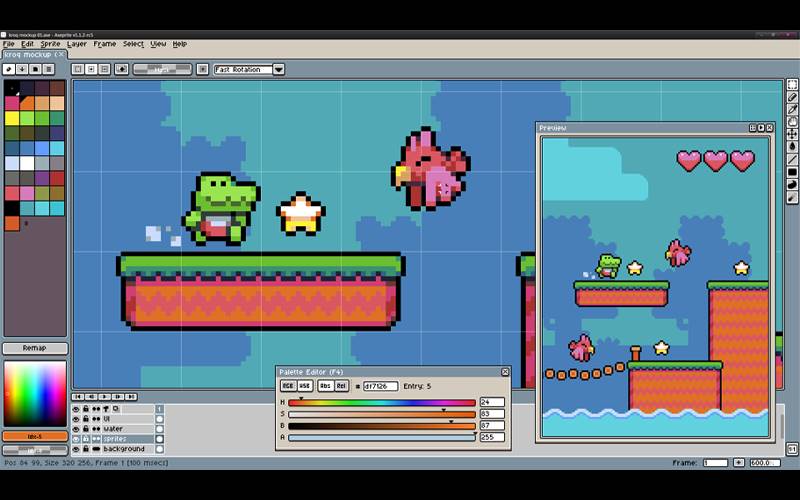Toggle visibility of the UI layer
The width and height of the screenshot is (800, 500).
point(76,419)
